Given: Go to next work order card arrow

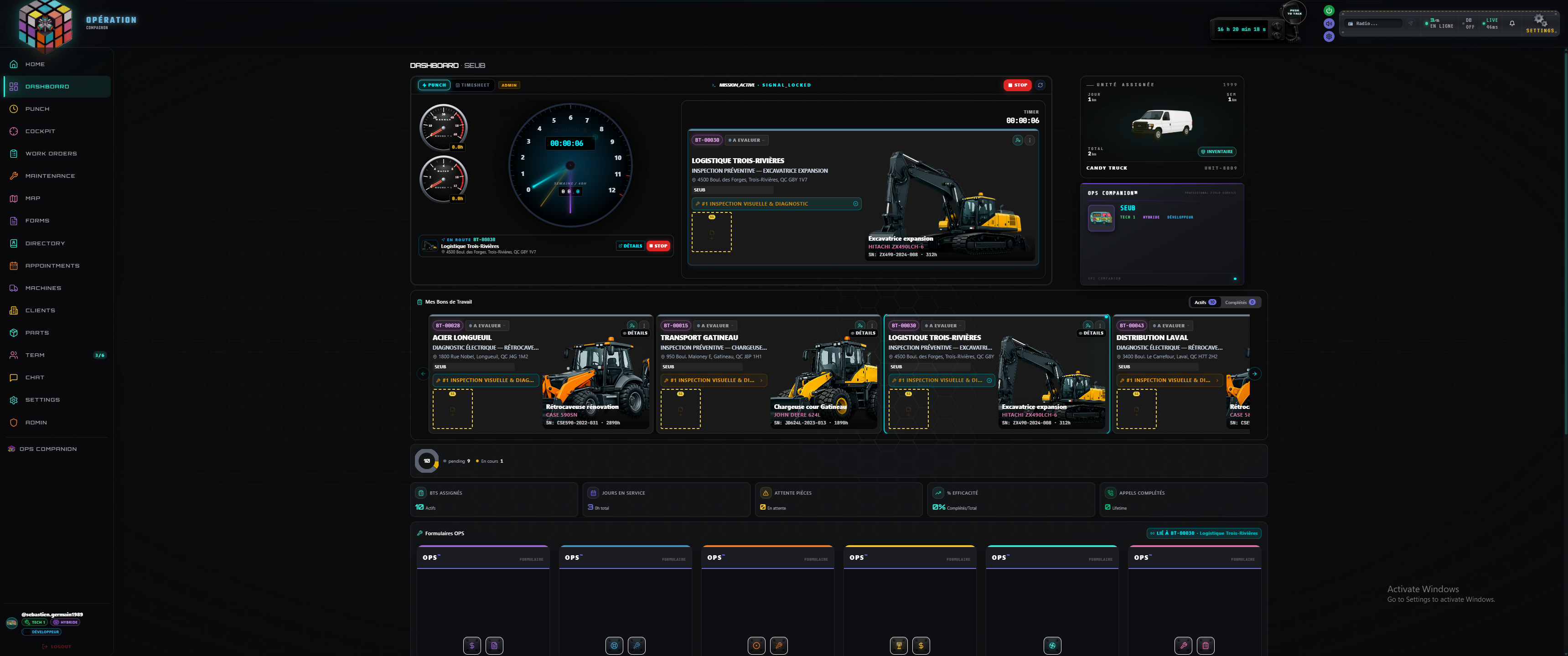Looking at the screenshot, I should 1254,374.
